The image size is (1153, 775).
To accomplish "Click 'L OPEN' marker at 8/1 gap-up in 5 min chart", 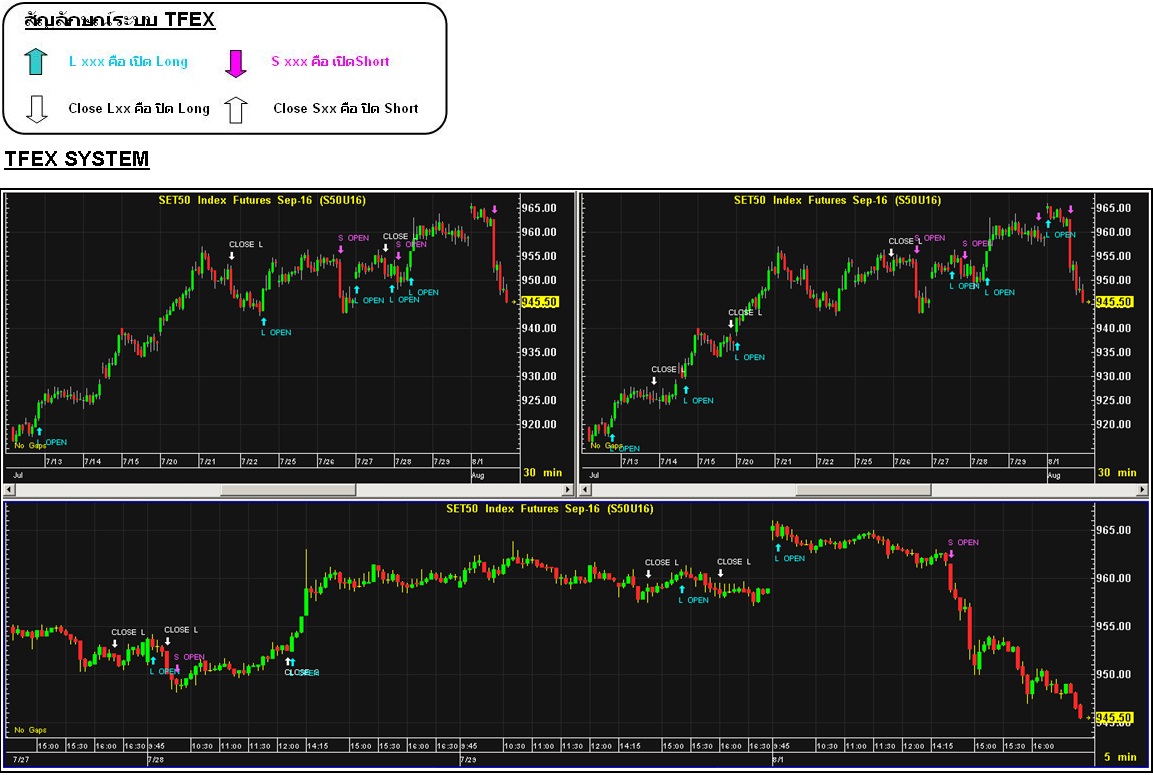I will [x=790, y=559].
